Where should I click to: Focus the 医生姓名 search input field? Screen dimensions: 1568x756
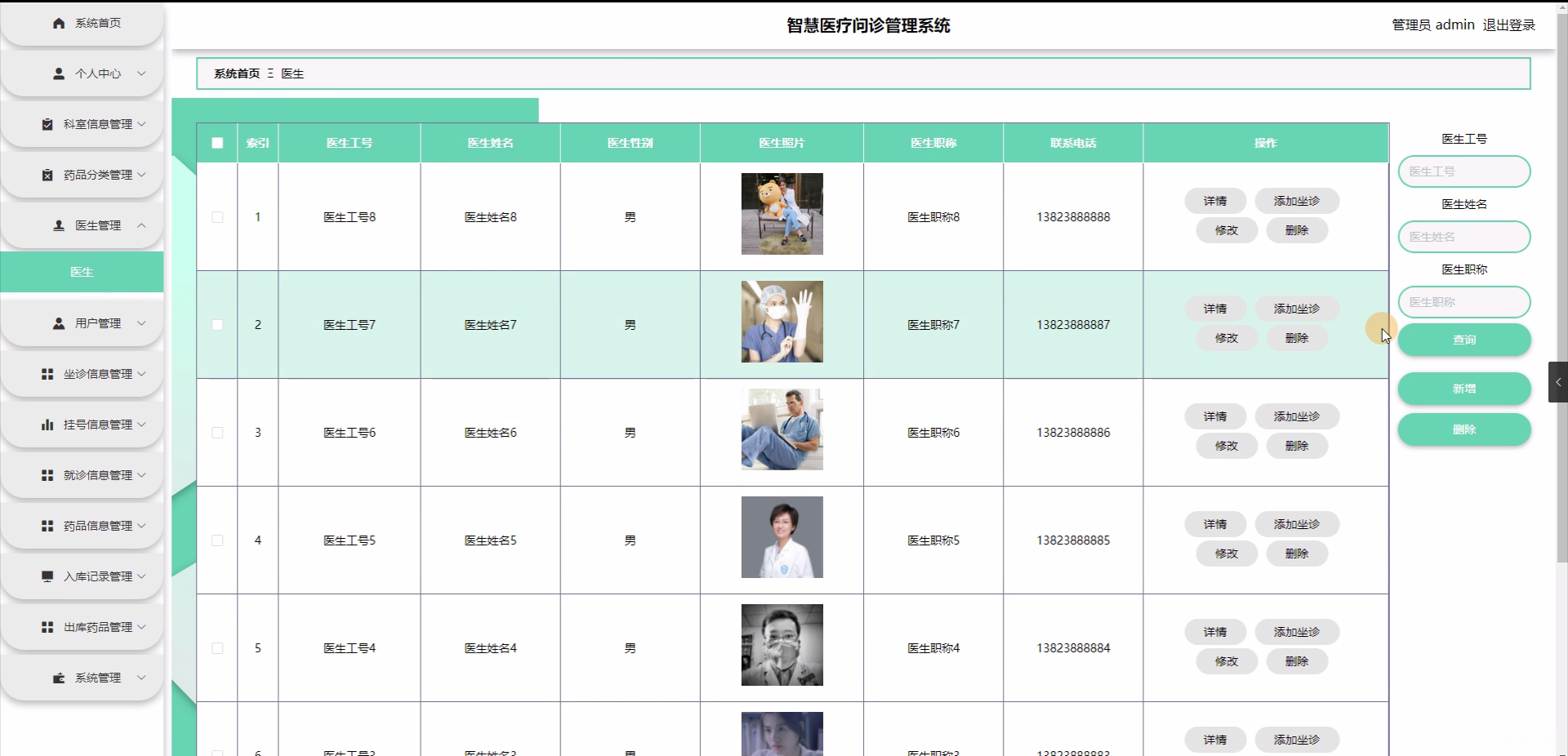click(x=1464, y=237)
